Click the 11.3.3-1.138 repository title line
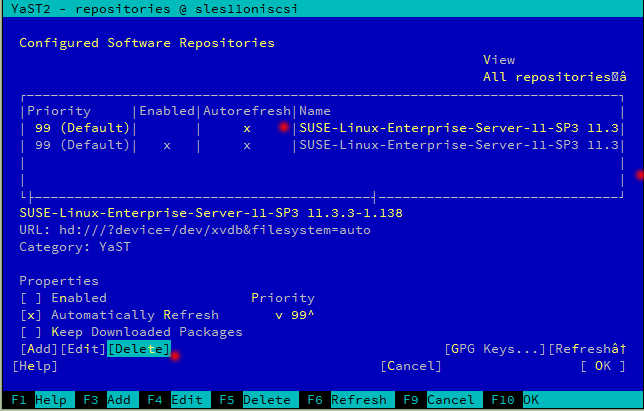Screen dimensions: 644x411 211,213
